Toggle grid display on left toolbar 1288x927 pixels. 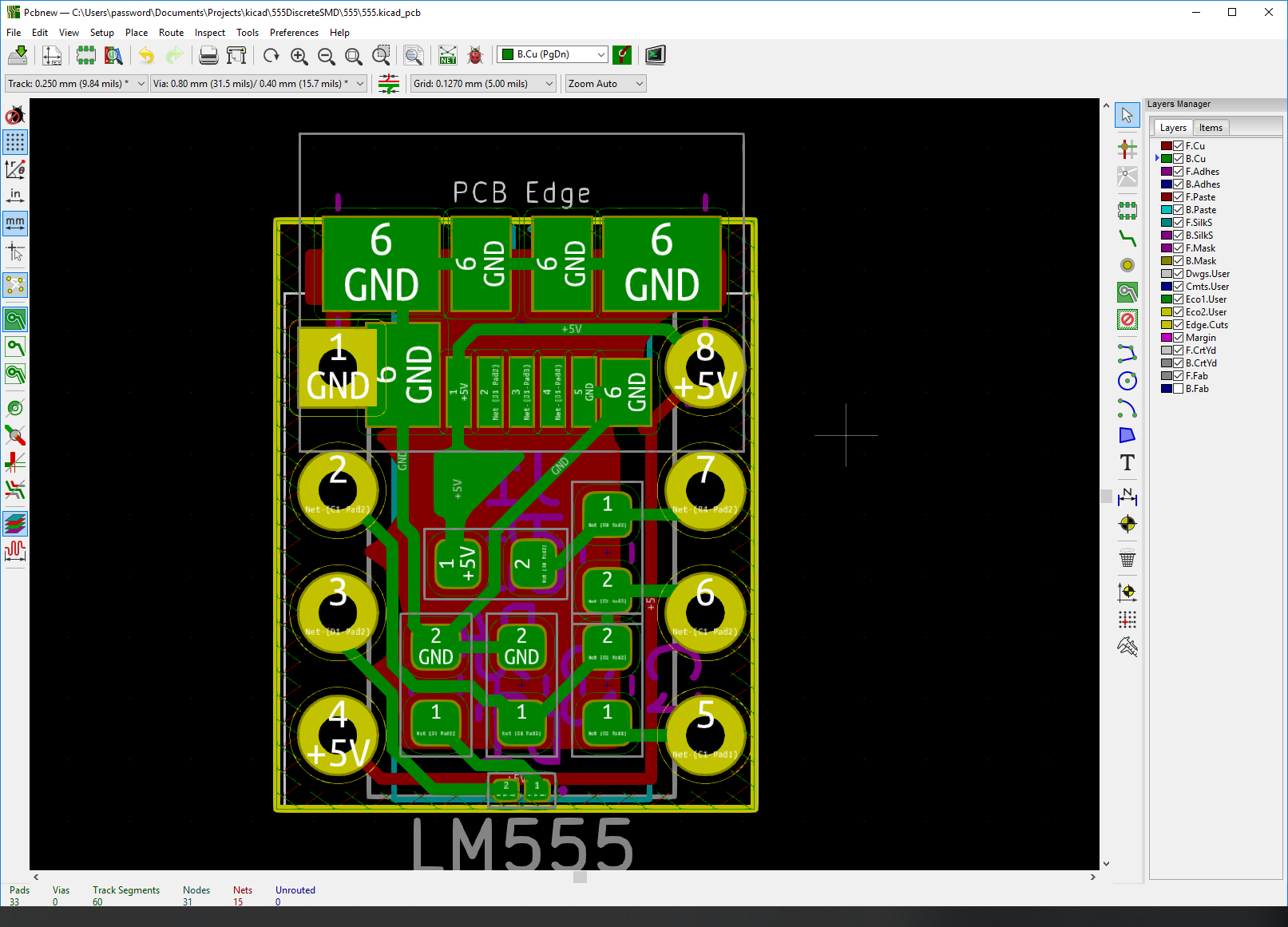pyautogui.click(x=15, y=142)
